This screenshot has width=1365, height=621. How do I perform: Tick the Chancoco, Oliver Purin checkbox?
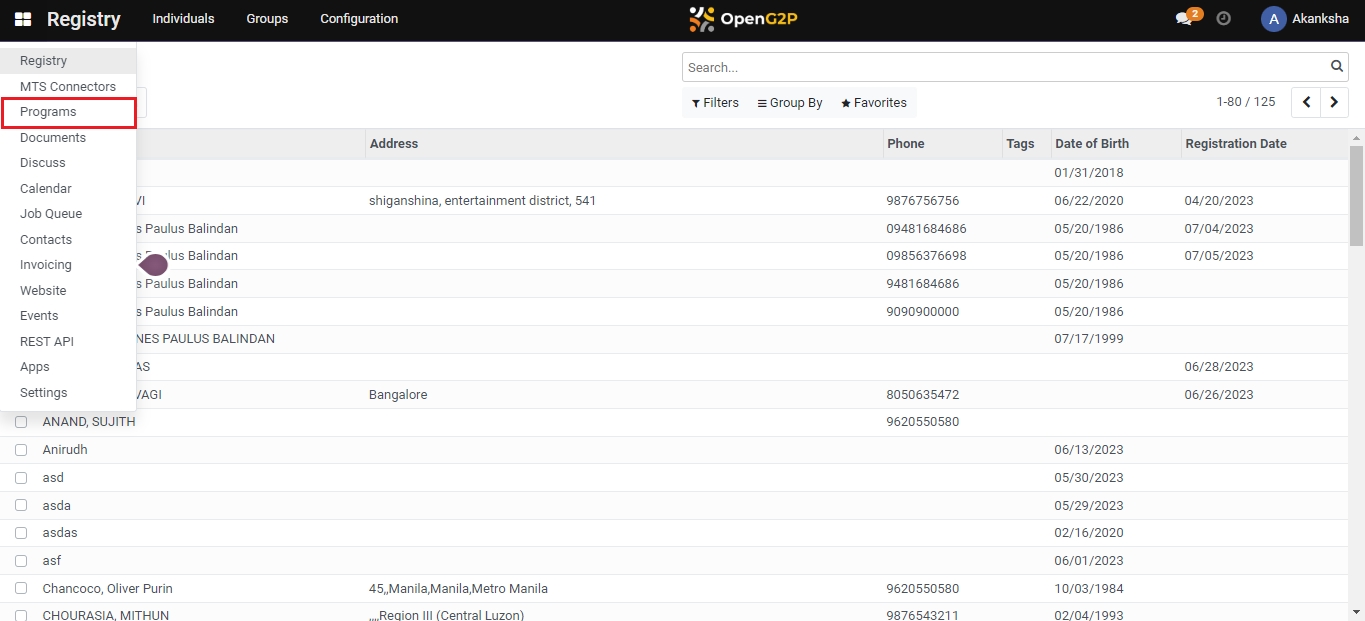pos(21,588)
